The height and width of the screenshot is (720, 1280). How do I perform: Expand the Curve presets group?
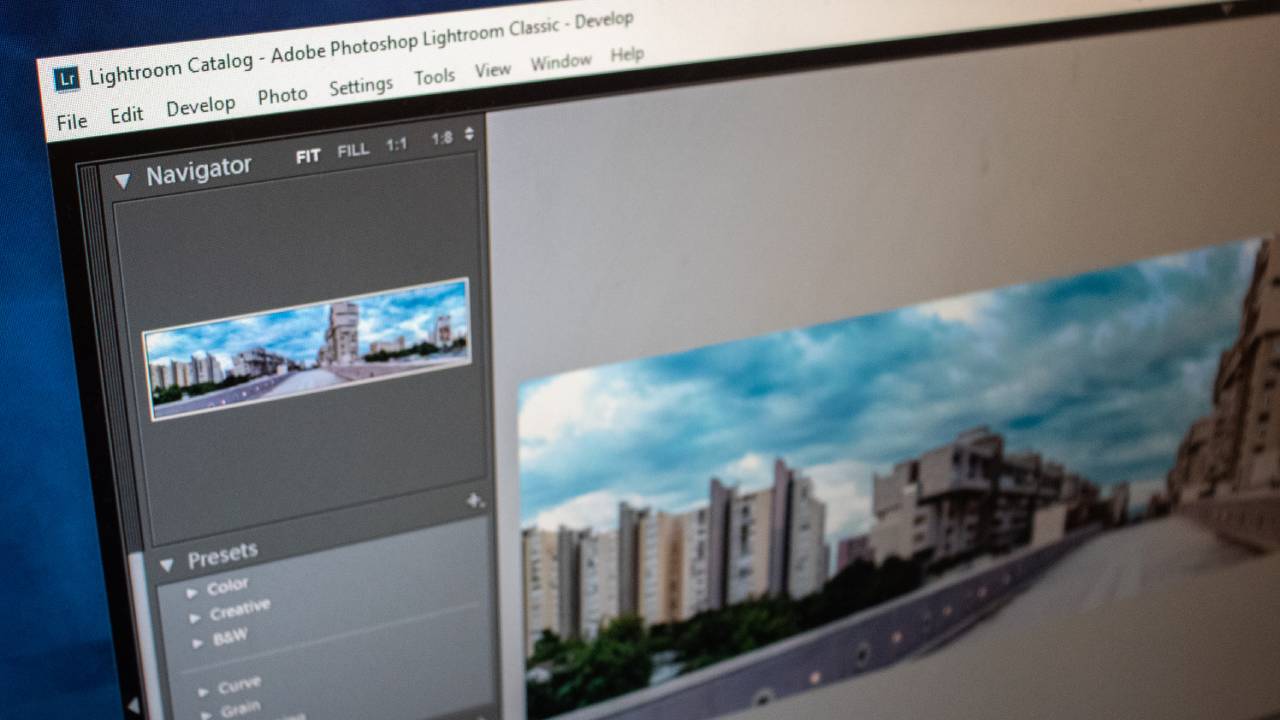(203, 691)
